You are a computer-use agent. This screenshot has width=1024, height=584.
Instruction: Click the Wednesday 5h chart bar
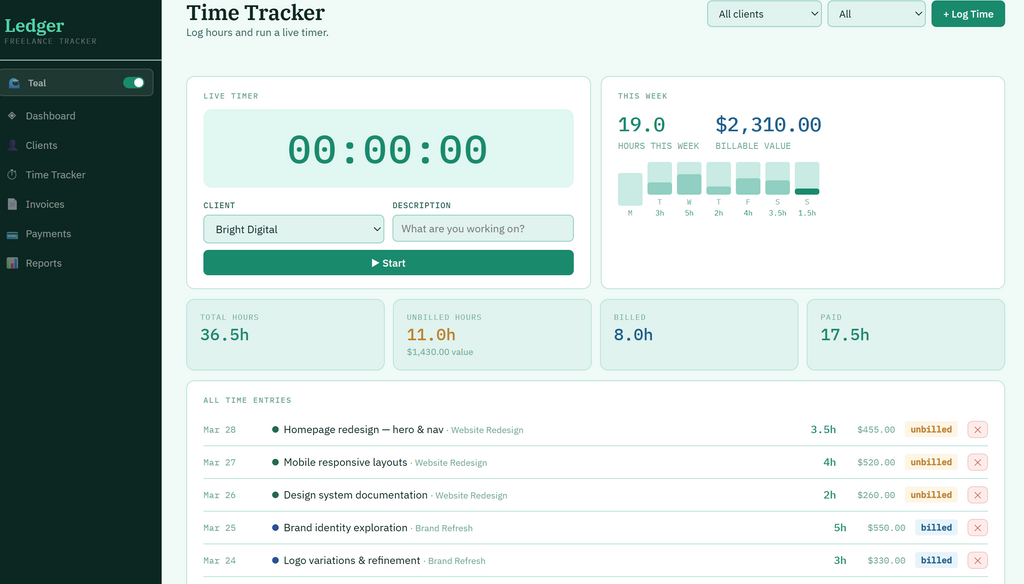click(x=689, y=178)
